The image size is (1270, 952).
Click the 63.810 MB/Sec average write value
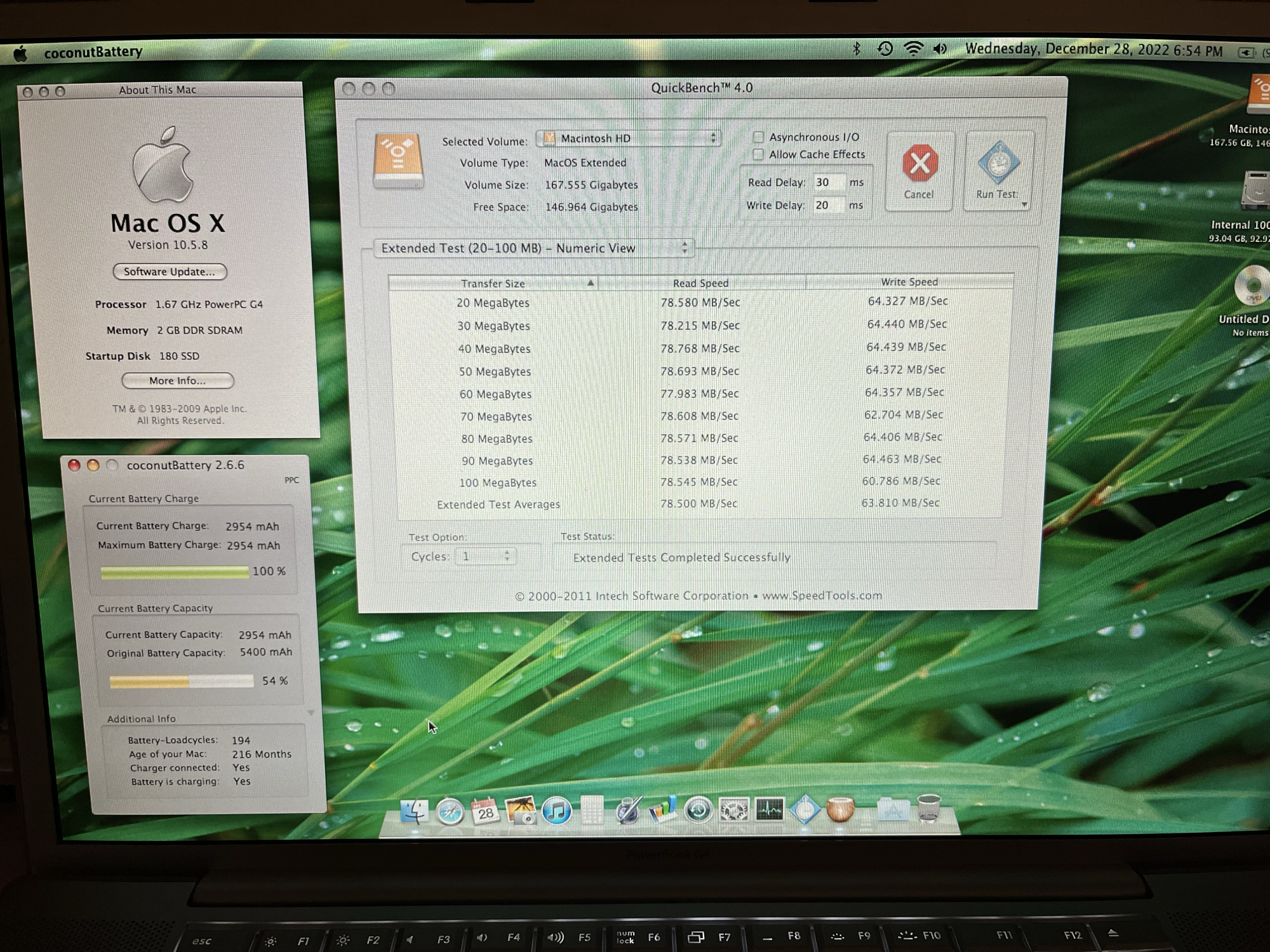pos(900,503)
